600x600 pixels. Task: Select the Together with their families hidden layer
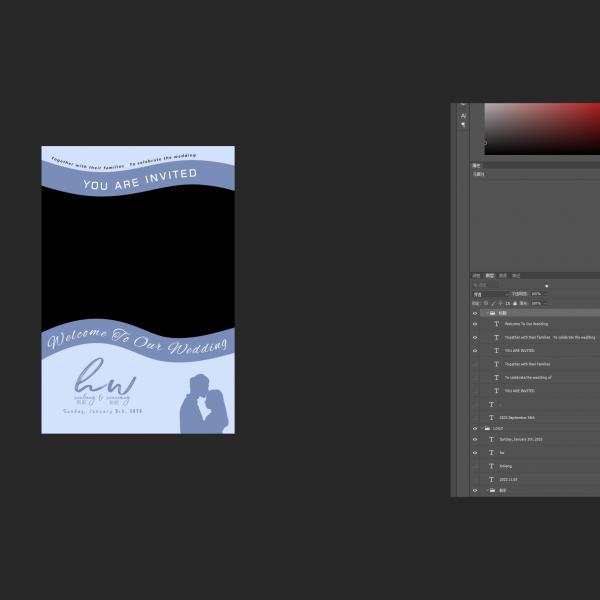click(x=528, y=364)
